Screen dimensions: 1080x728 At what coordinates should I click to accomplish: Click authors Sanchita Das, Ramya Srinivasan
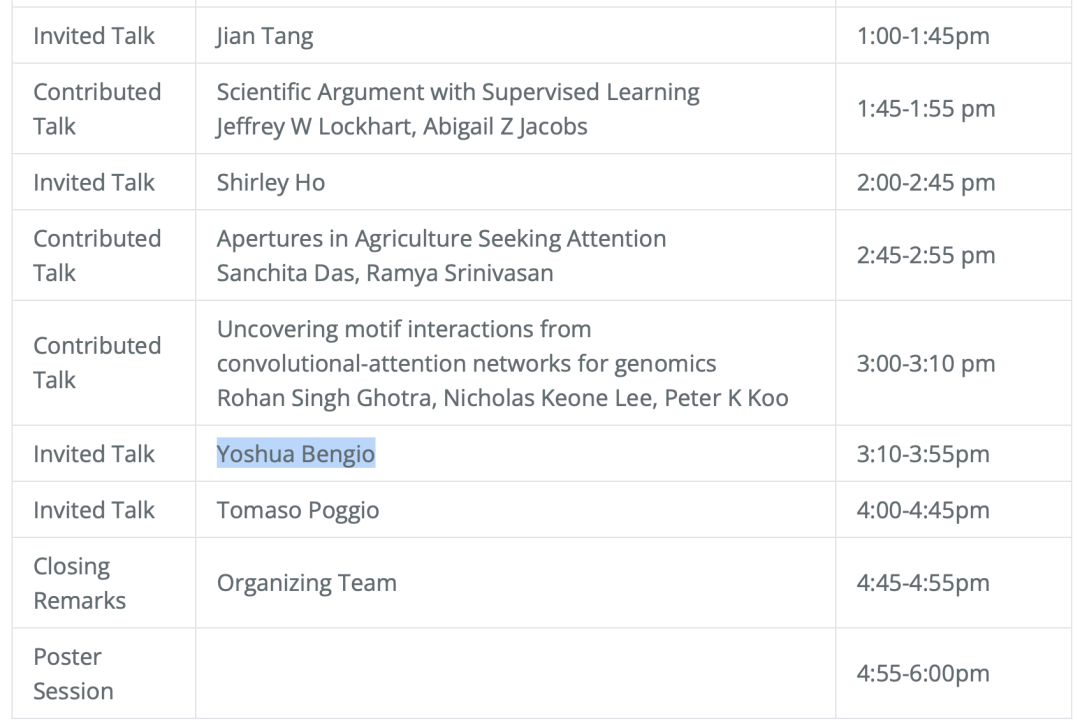pos(385,273)
